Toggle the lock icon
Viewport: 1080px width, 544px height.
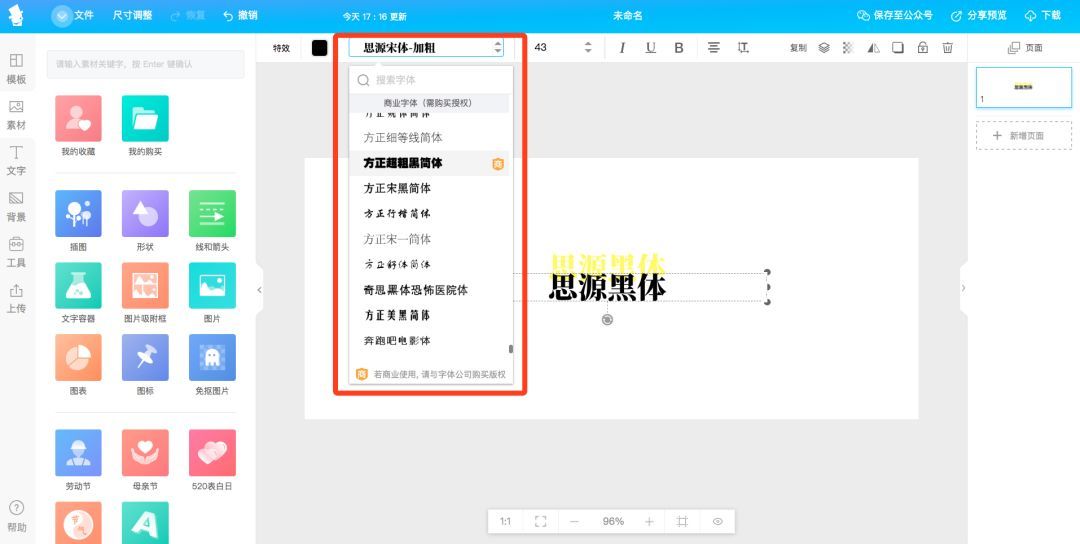[x=923, y=48]
